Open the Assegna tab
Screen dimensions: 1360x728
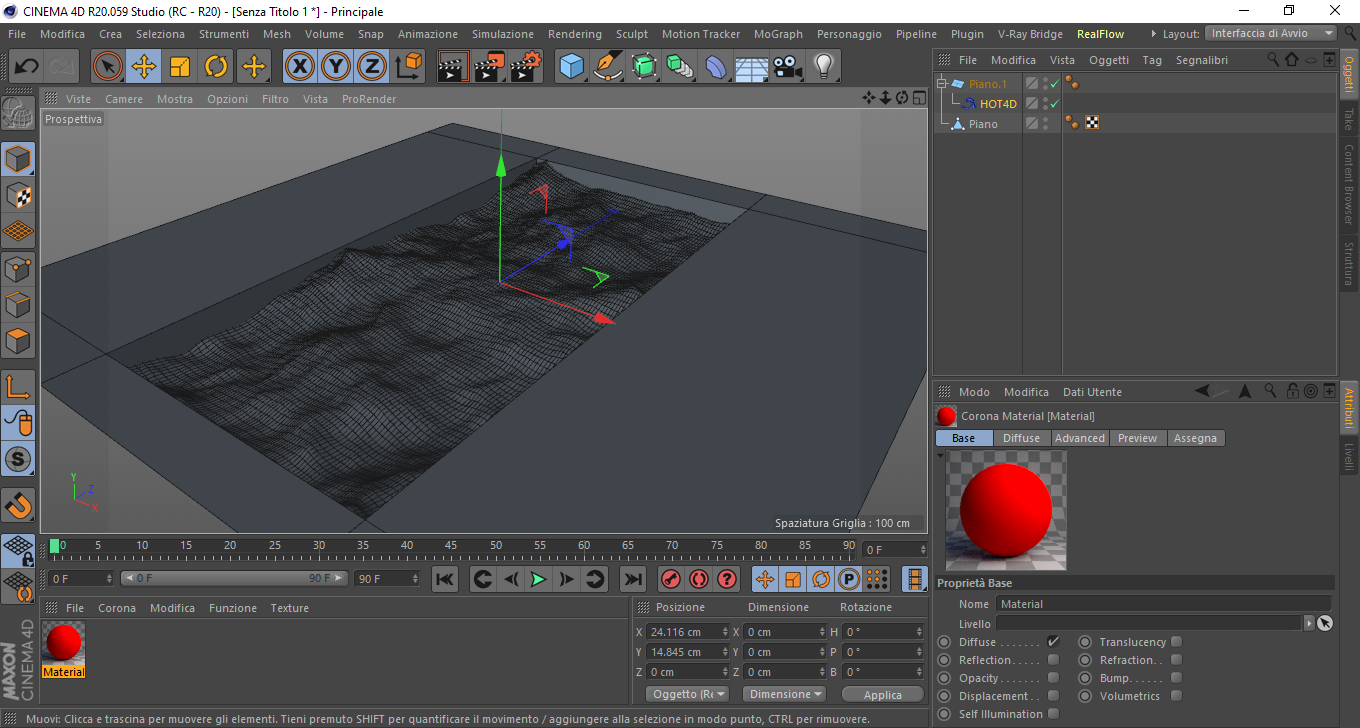pos(1195,438)
